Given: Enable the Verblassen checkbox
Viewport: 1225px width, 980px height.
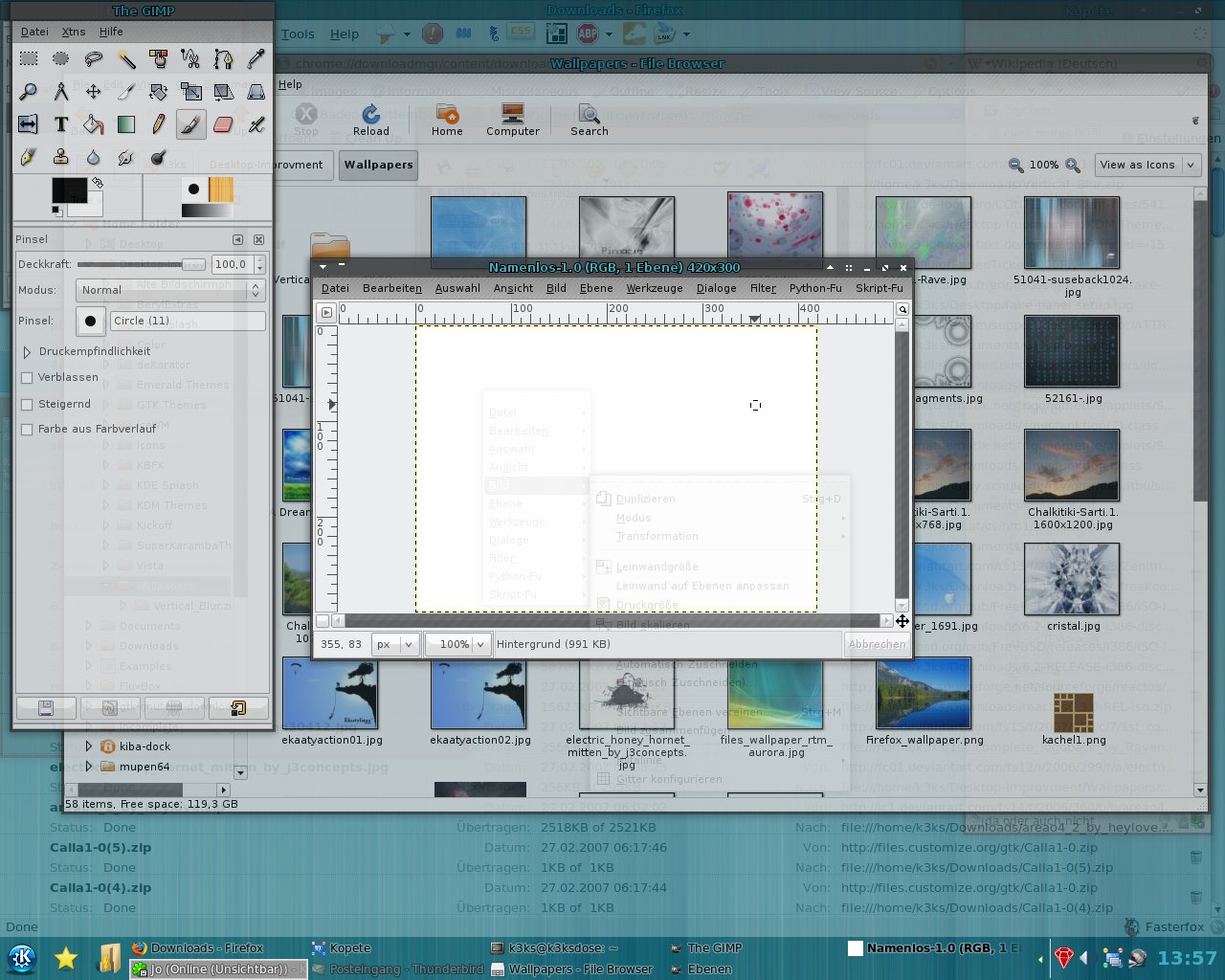Looking at the screenshot, I should coord(27,378).
